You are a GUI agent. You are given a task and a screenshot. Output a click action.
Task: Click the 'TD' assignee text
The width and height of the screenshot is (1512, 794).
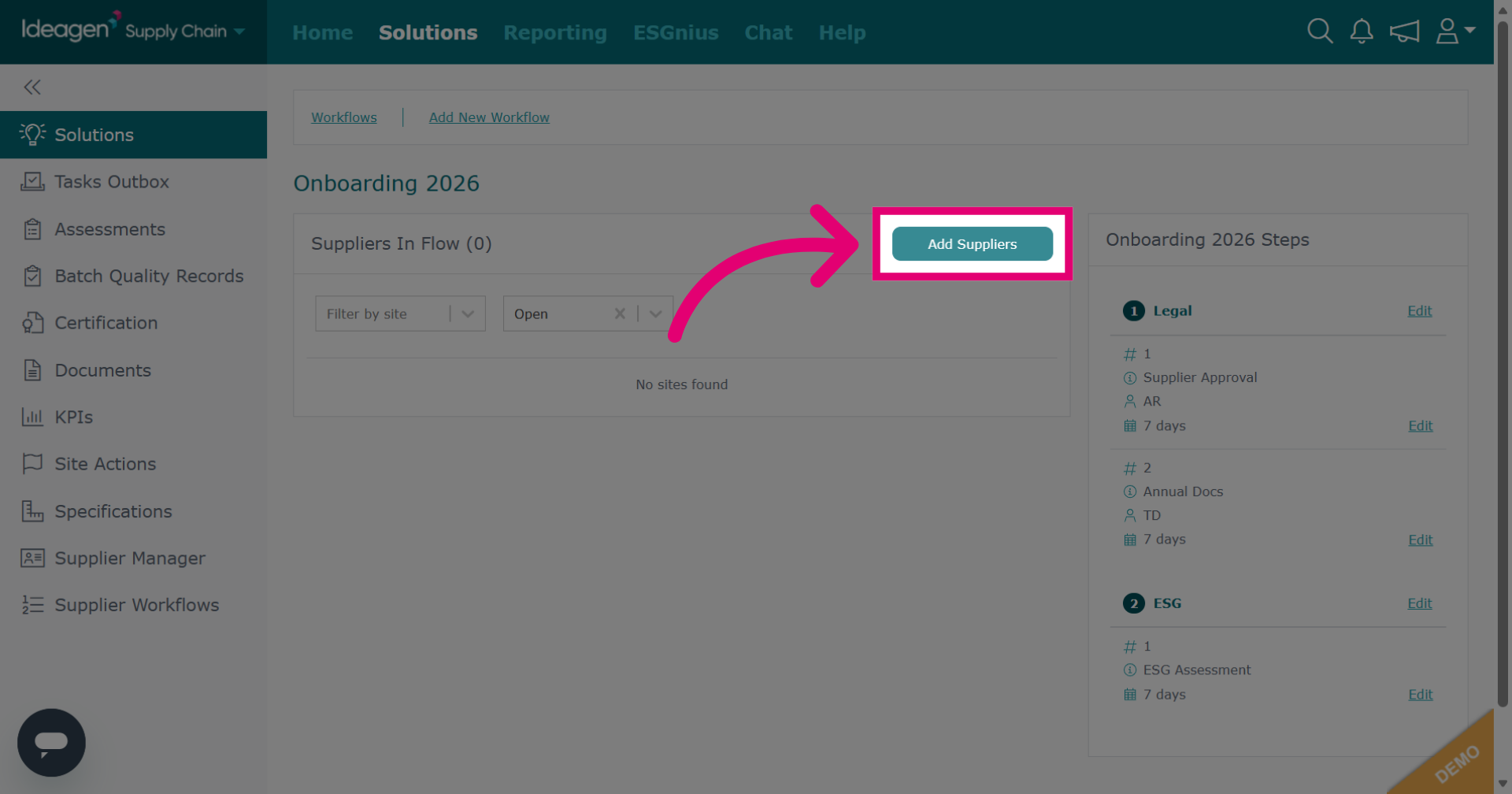(x=1152, y=515)
